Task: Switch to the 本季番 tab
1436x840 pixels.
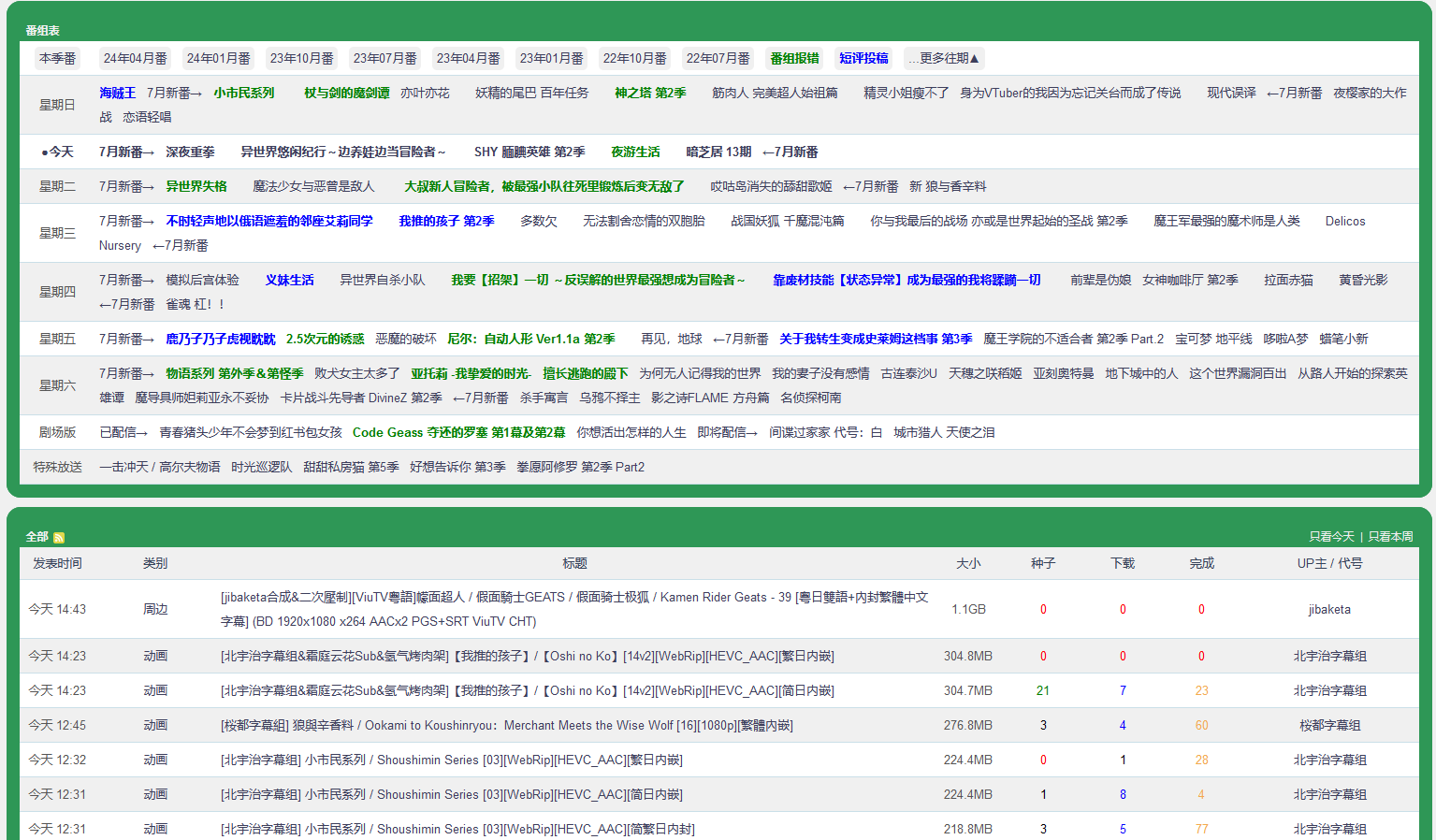Action: coord(60,58)
